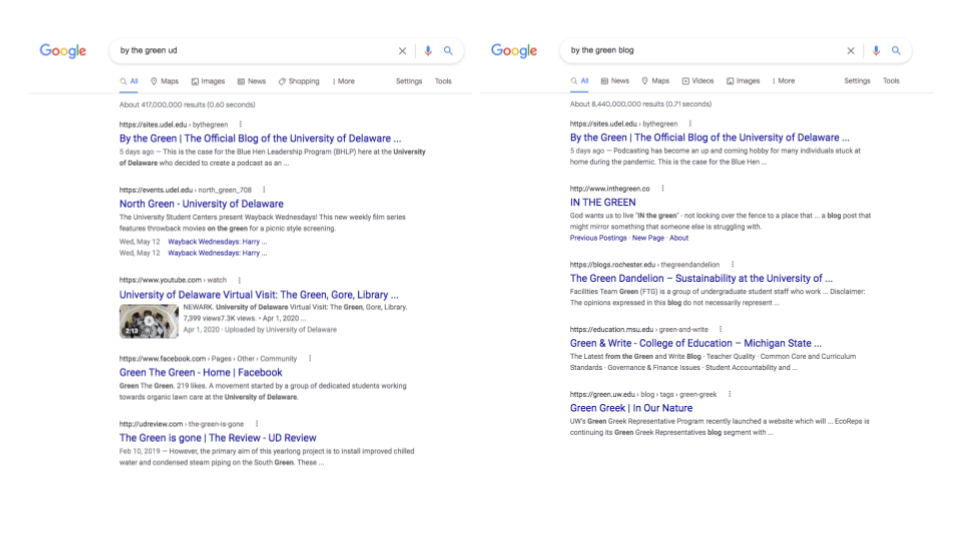Click Google logo in left search page
Image resolution: width=960 pixels, height=540 pixels.
click(x=63, y=51)
